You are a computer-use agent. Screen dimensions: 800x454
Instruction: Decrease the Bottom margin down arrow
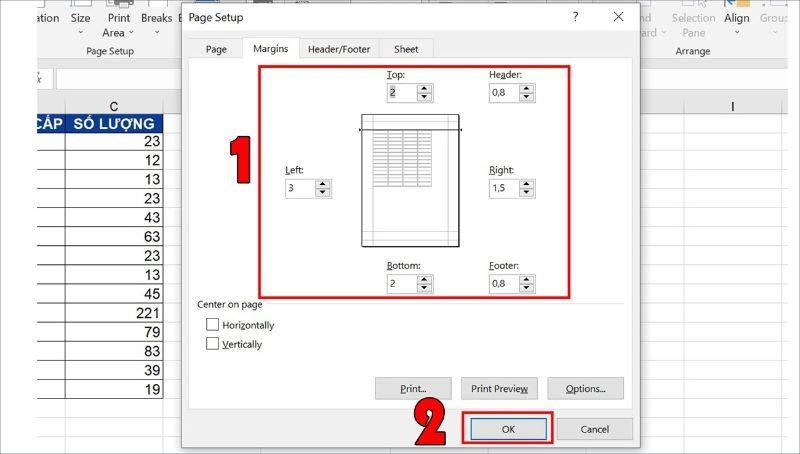[x=424, y=288]
